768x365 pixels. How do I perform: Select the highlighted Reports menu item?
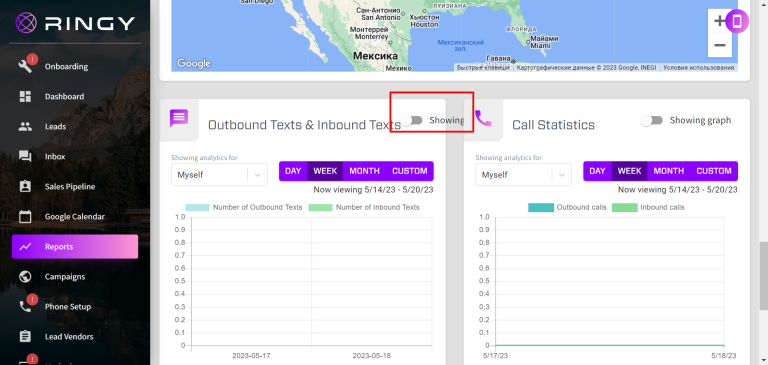pos(75,246)
